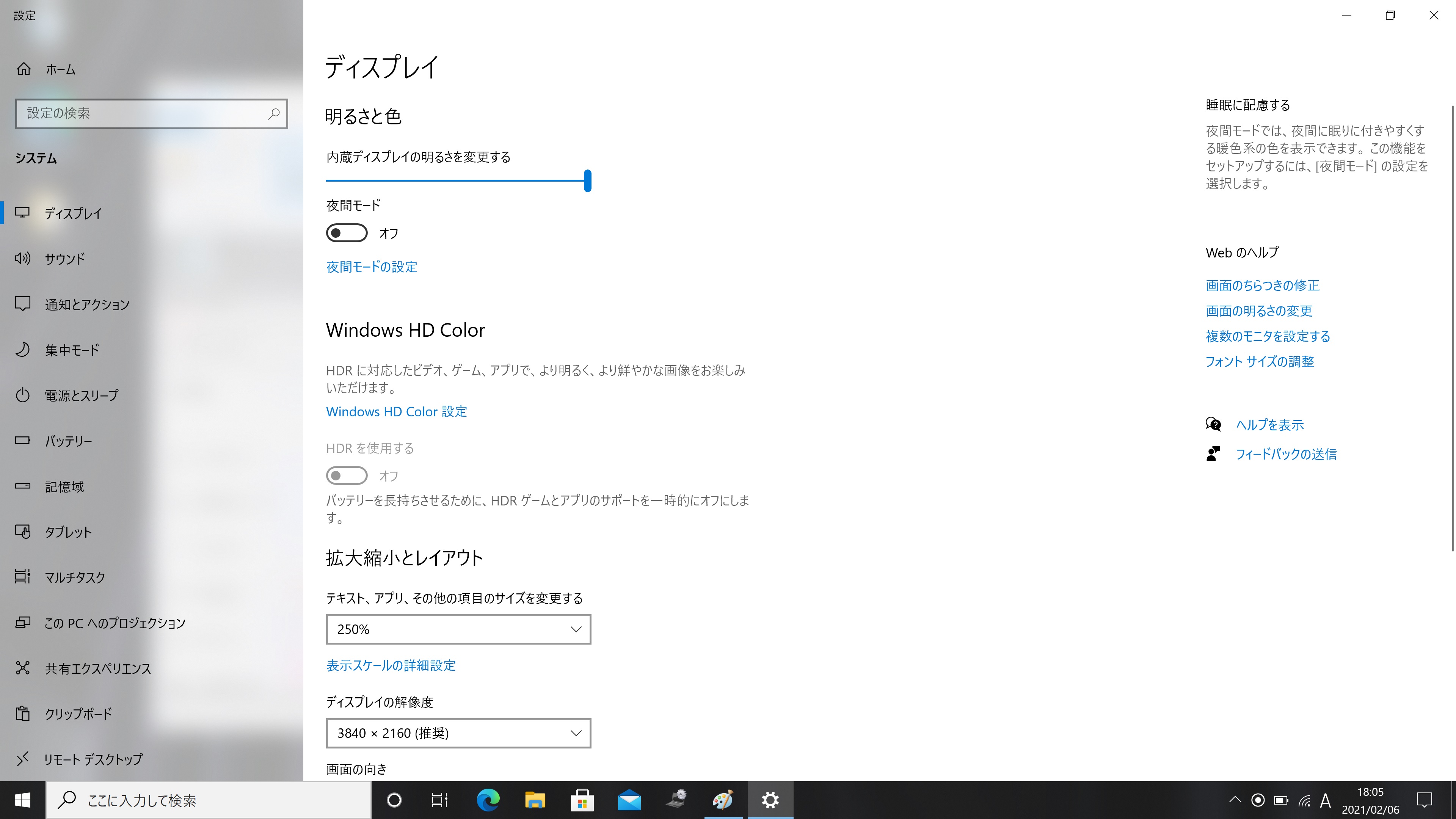The height and width of the screenshot is (819, 1456).
Task: Click the brightness slider thumb
Action: pos(588,181)
